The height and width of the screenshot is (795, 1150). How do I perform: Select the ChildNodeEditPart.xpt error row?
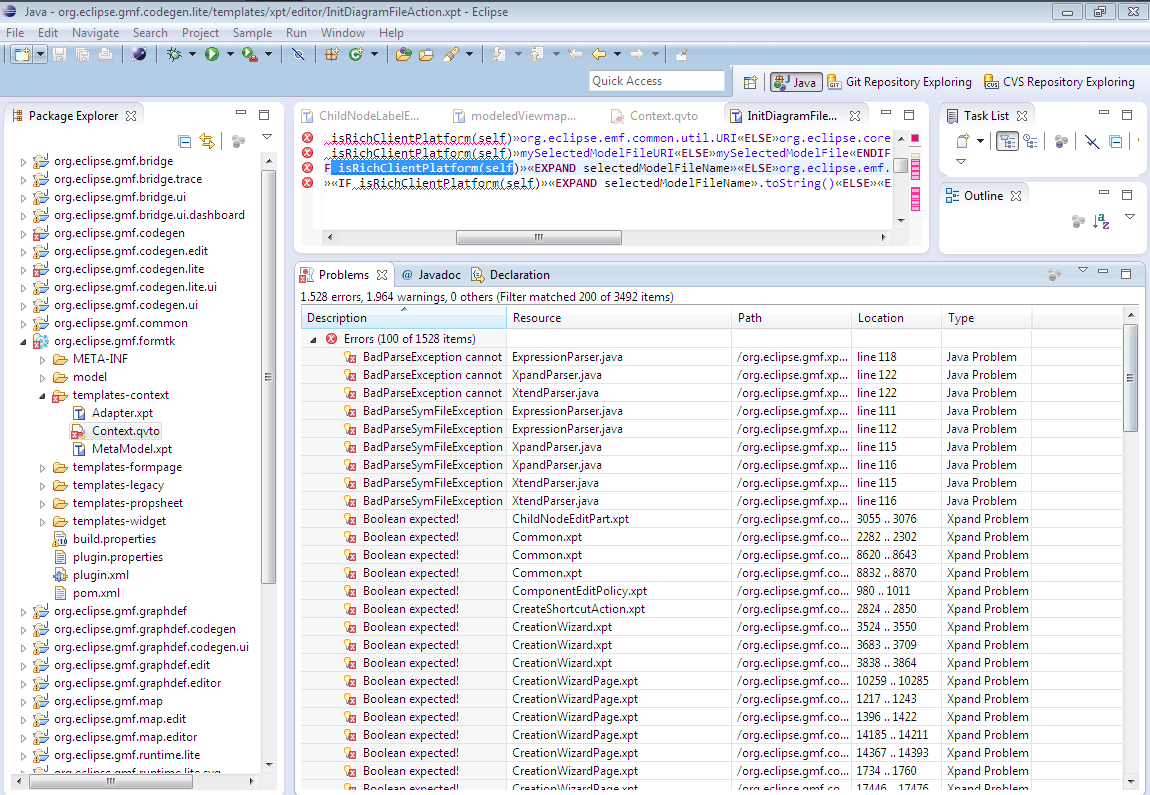coord(711,519)
